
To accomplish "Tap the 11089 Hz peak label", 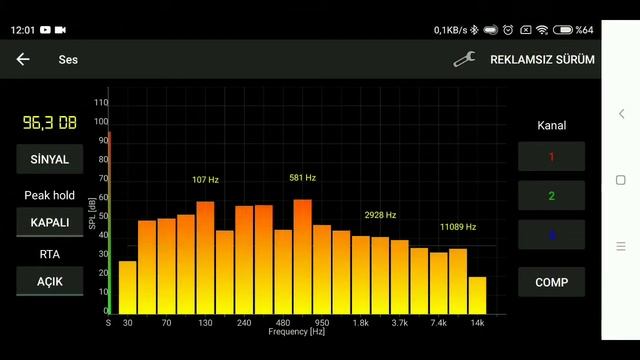I will tap(458, 227).
